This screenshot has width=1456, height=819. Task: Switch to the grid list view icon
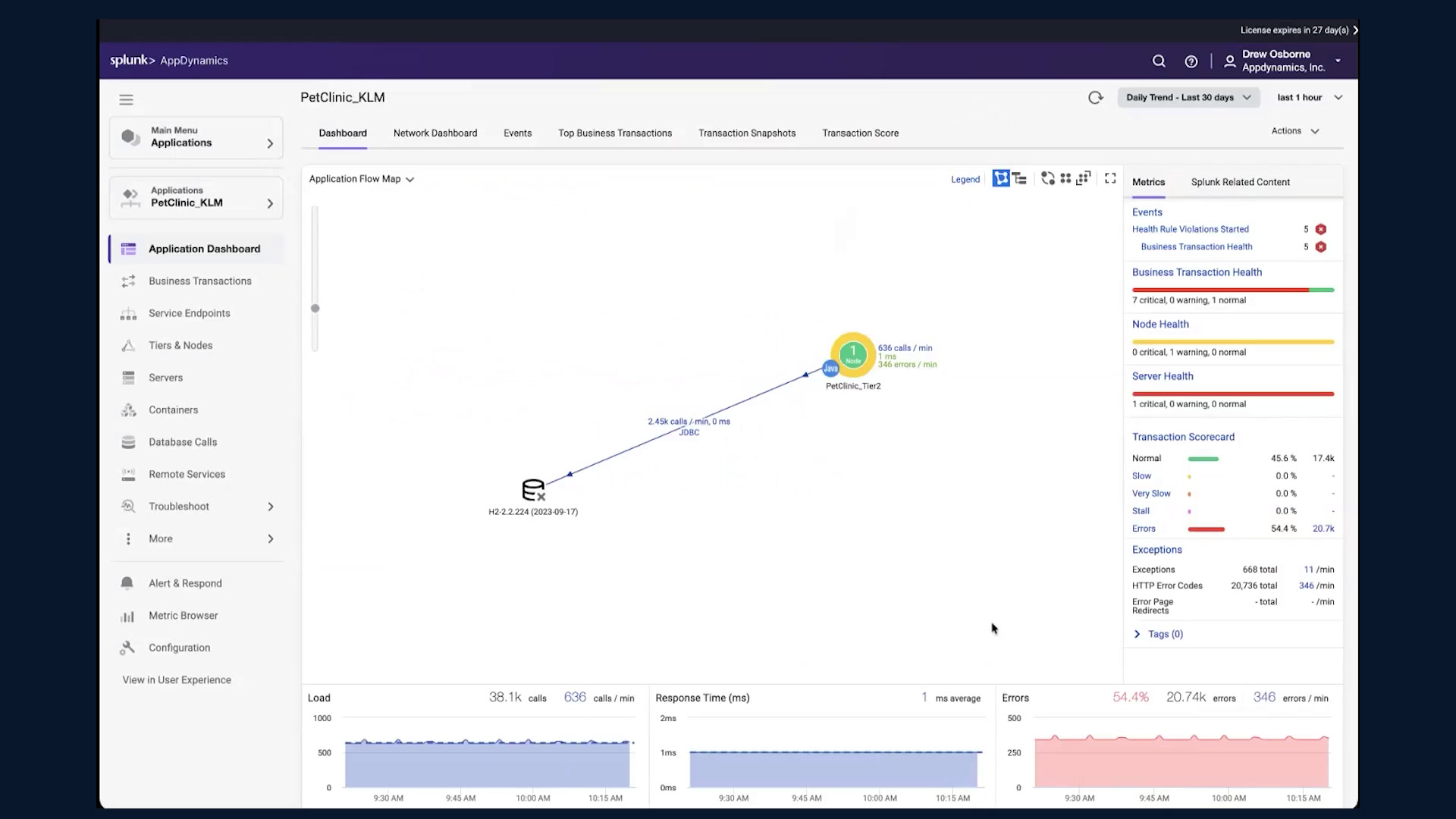1020,178
